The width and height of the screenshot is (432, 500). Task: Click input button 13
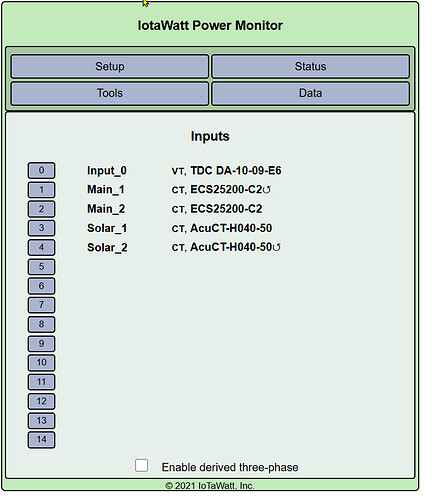coord(41,420)
